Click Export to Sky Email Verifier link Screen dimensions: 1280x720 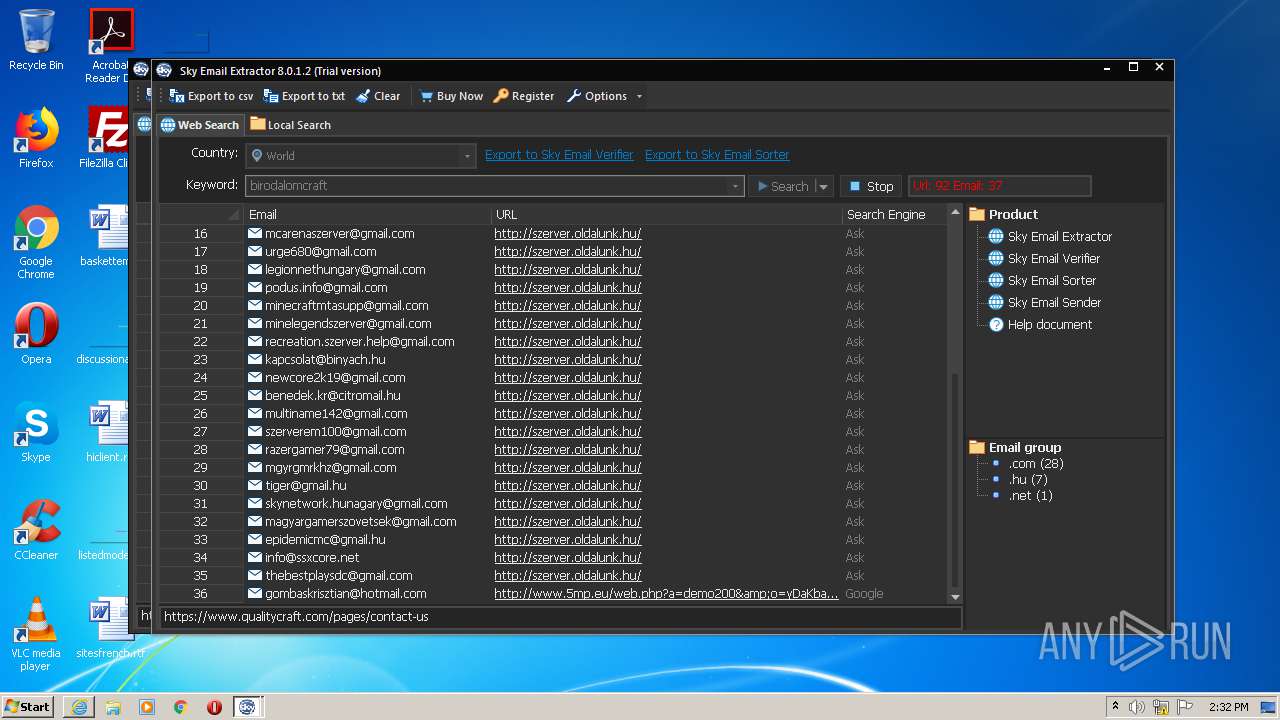pos(559,155)
